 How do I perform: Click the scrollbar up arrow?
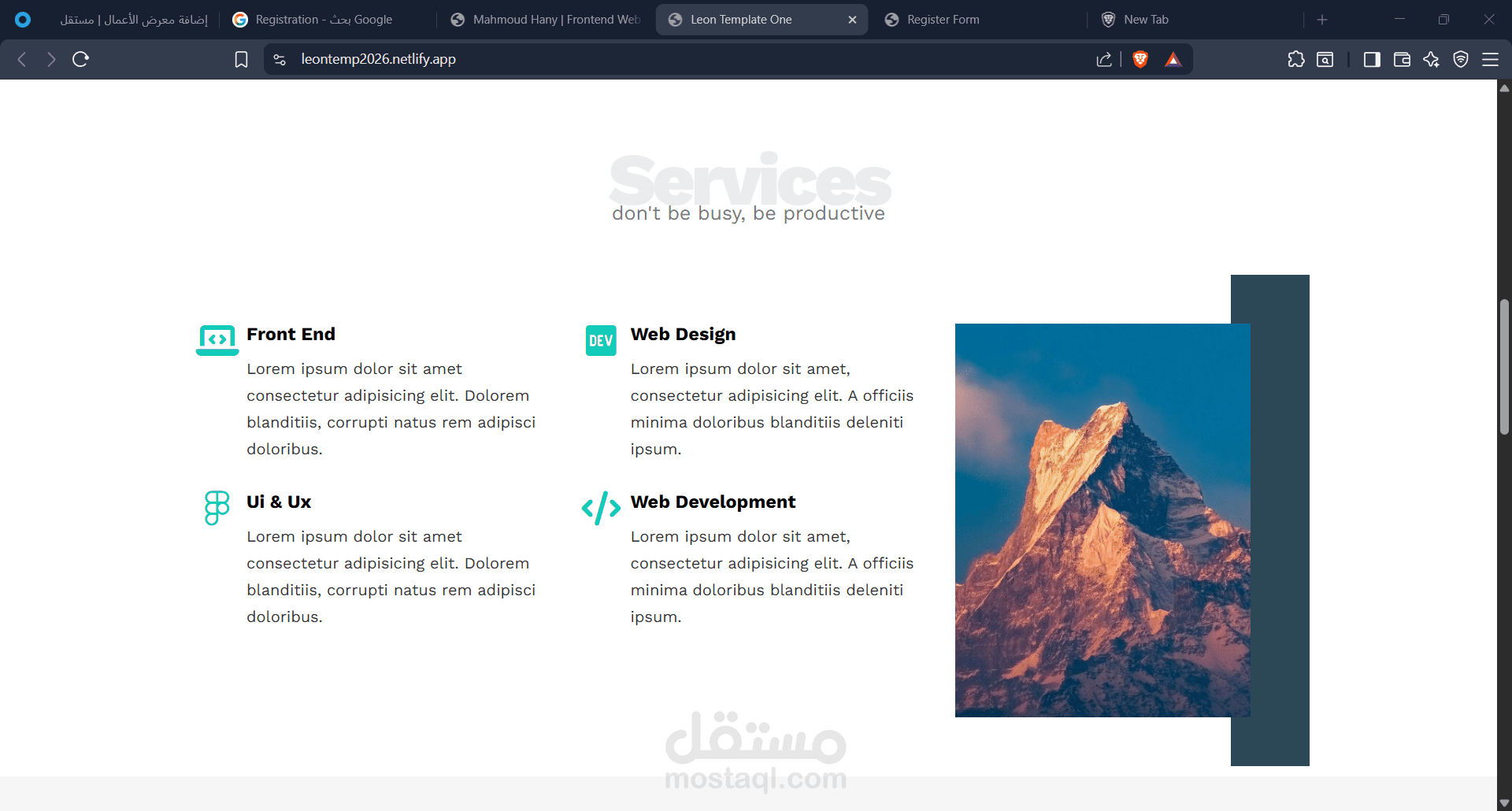(1504, 87)
